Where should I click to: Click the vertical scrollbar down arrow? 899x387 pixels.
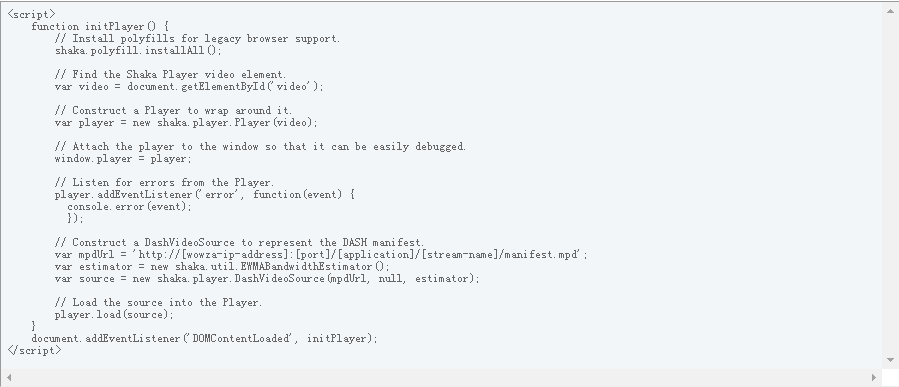point(890,360)
